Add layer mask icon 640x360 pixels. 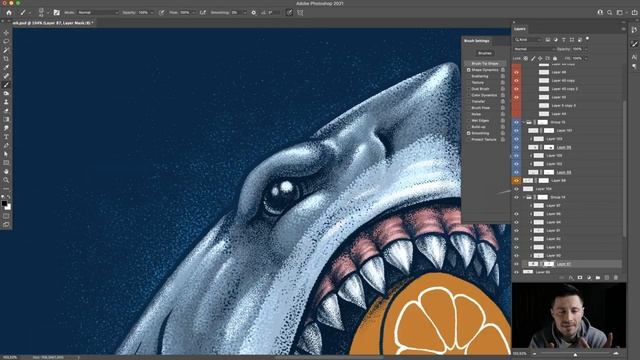tap(580, 278)
